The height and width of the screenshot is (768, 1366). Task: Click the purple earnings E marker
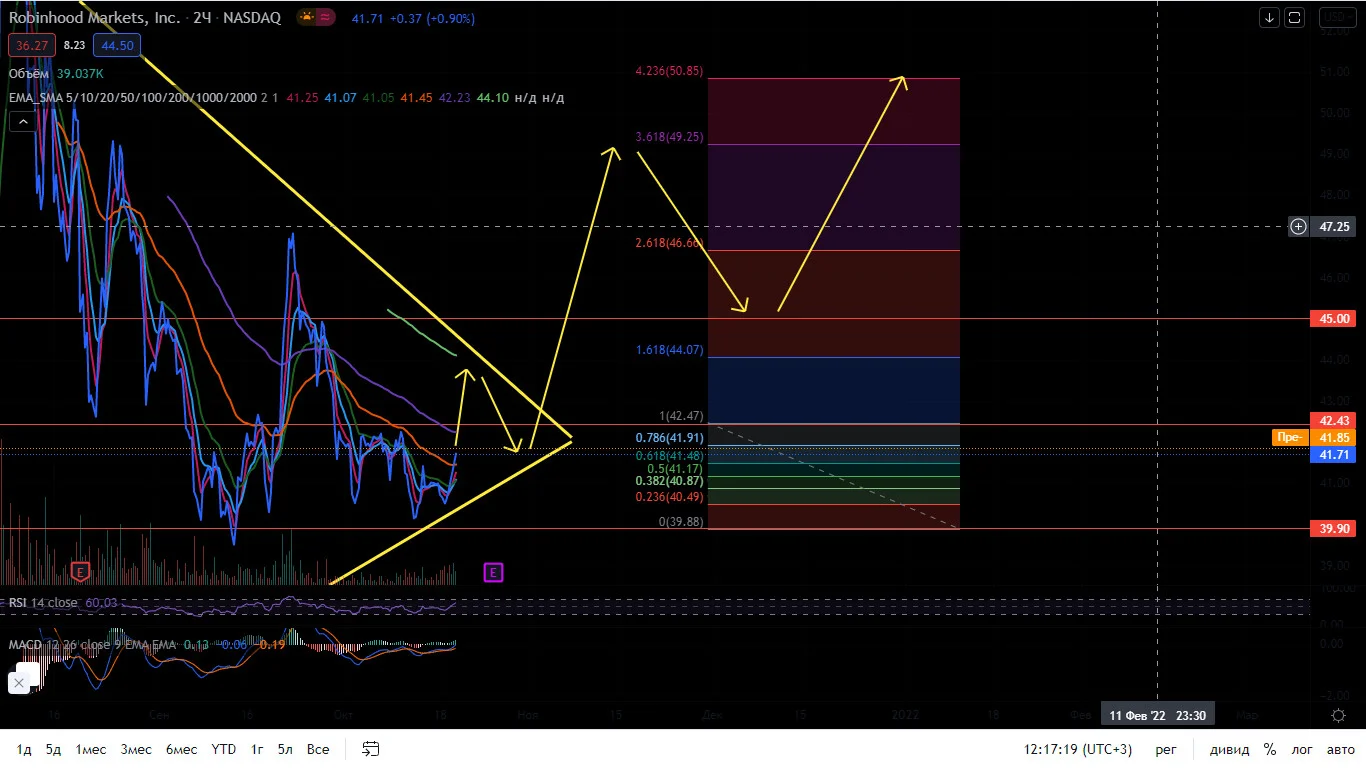click(x=493, y=572)
